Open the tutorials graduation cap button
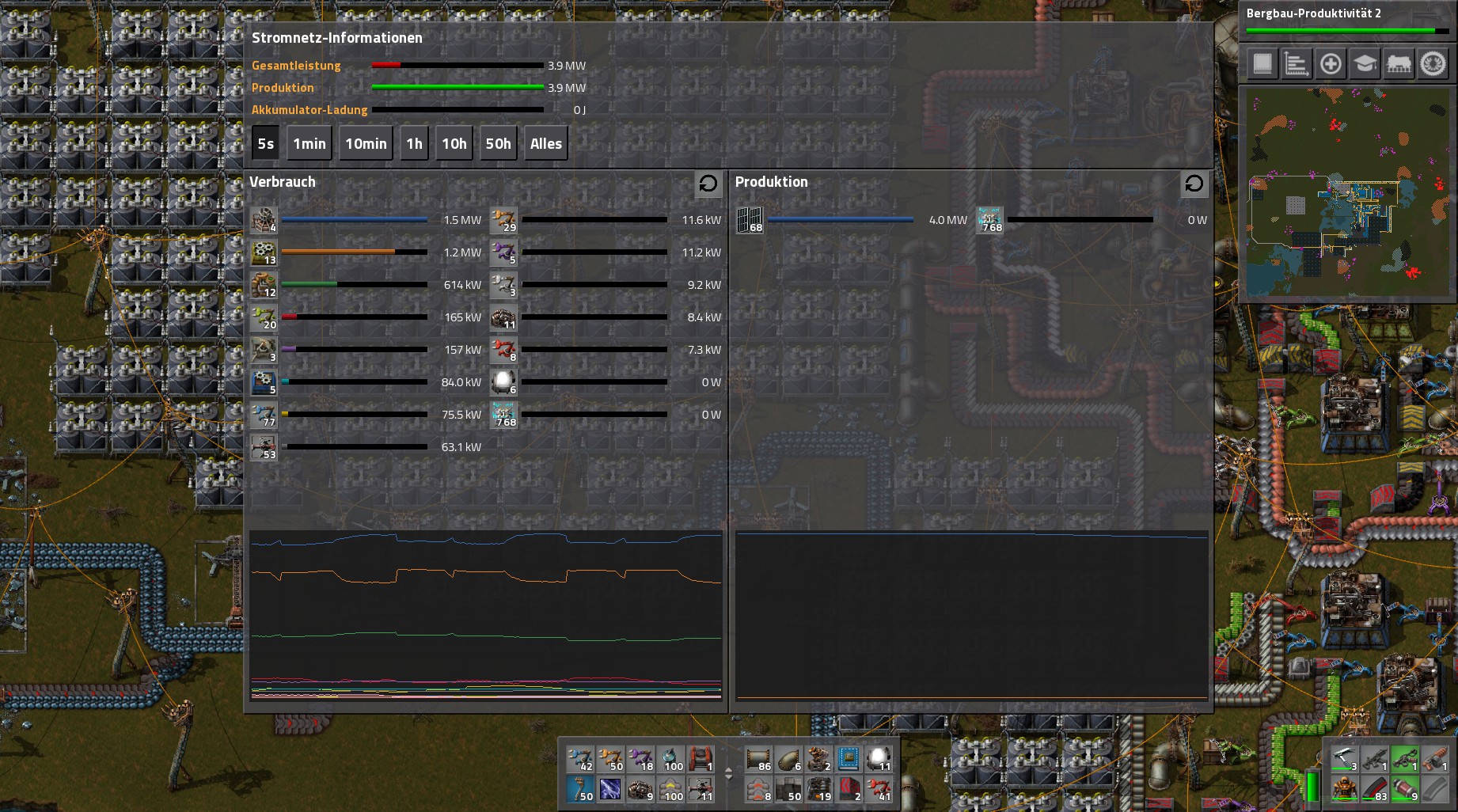Viewport: 1458px width, 812px height. click(1365, 64)
